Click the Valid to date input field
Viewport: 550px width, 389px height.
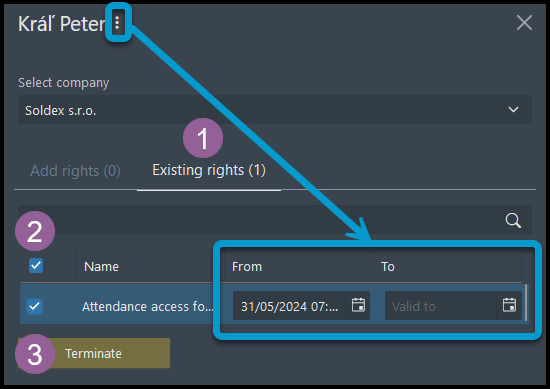[x=441, y=306]
